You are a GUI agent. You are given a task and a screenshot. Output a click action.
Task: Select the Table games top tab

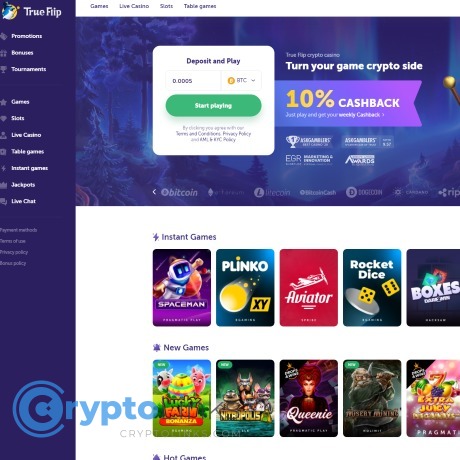tap(200, 6)
